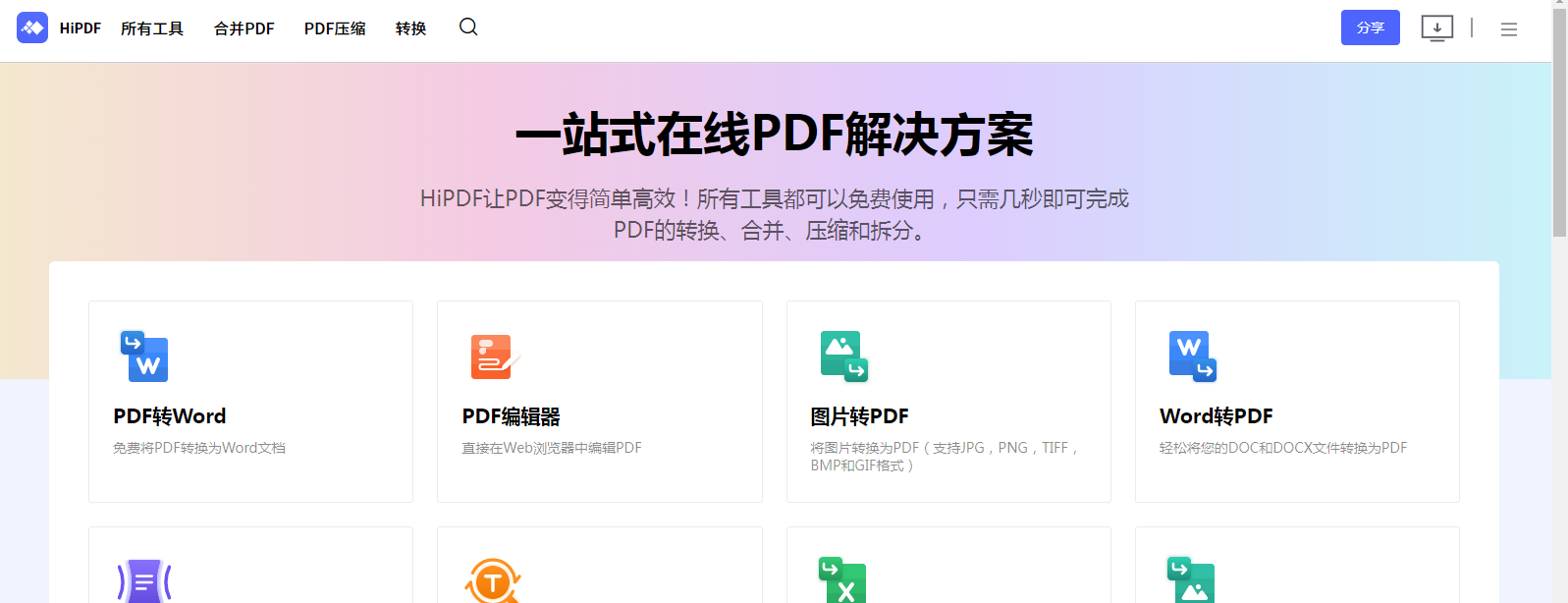Click the PDF转Word tool icon
1568x603 pixels.
[x=144, y=356]
